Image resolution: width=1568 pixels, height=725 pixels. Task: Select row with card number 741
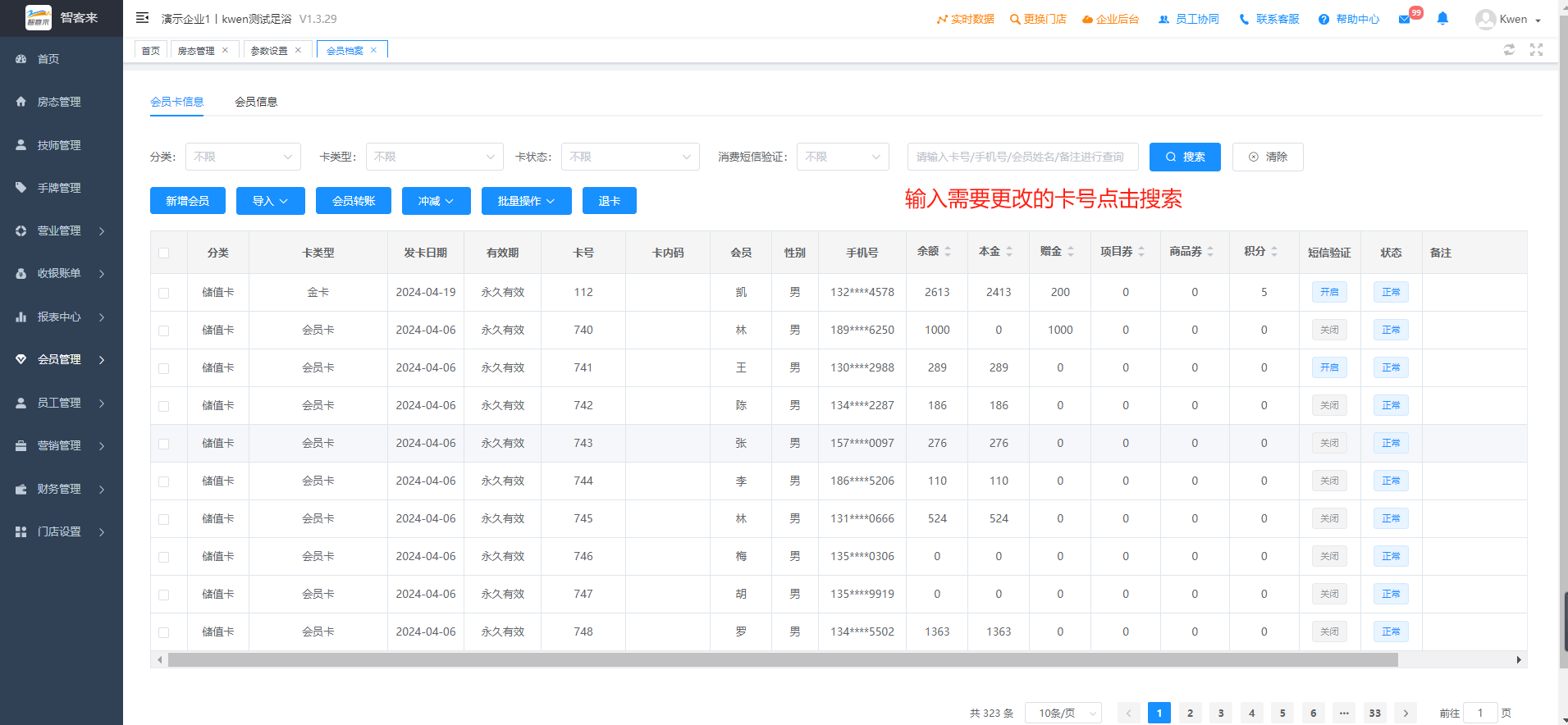164,368
